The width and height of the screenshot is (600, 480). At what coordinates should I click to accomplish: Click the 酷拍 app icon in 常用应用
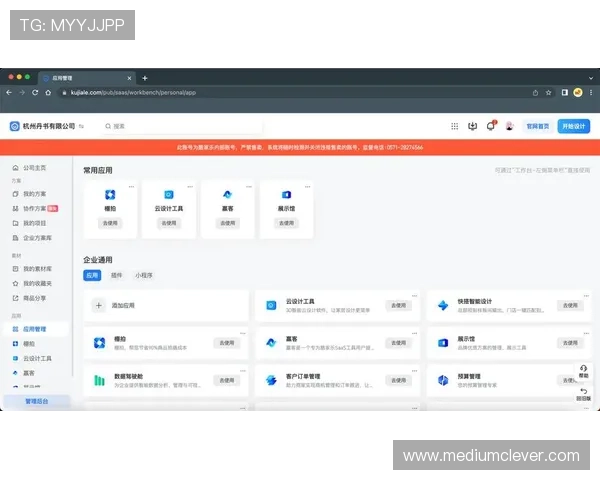click(110, 194)
